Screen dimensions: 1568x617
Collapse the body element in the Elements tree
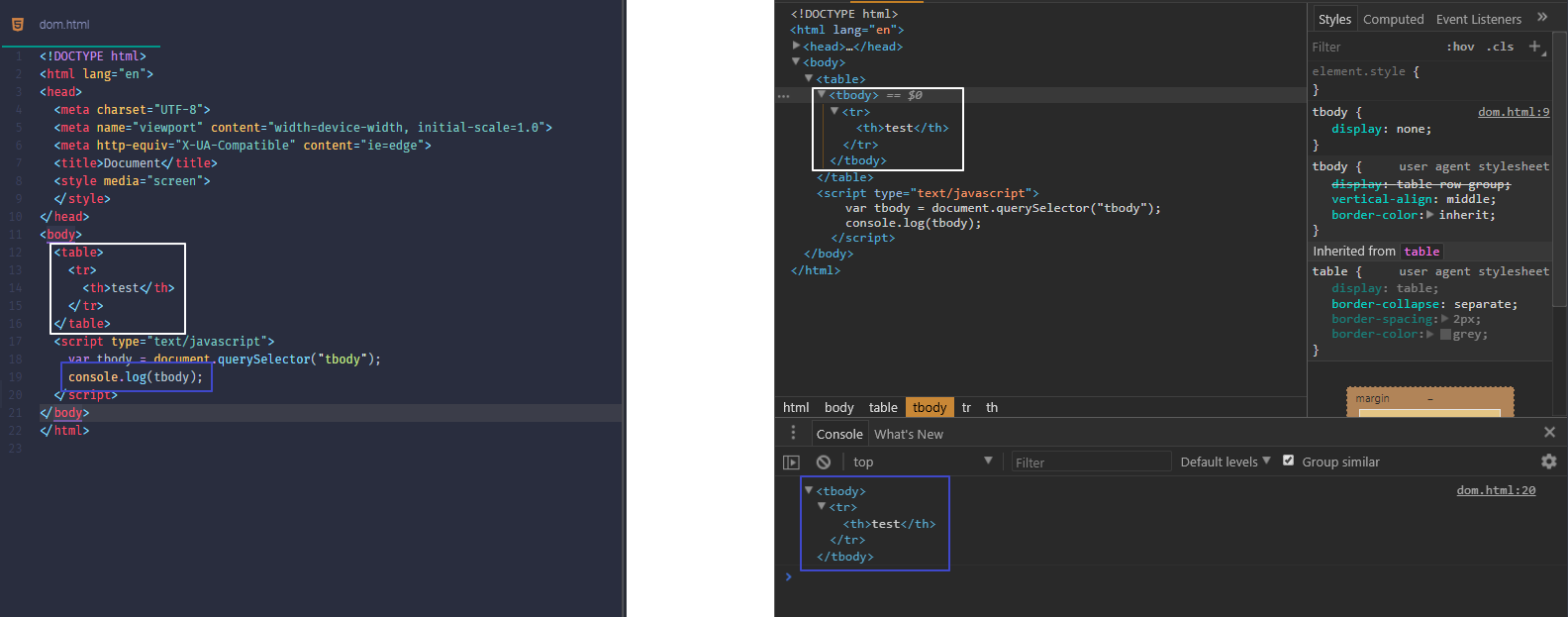796,61
